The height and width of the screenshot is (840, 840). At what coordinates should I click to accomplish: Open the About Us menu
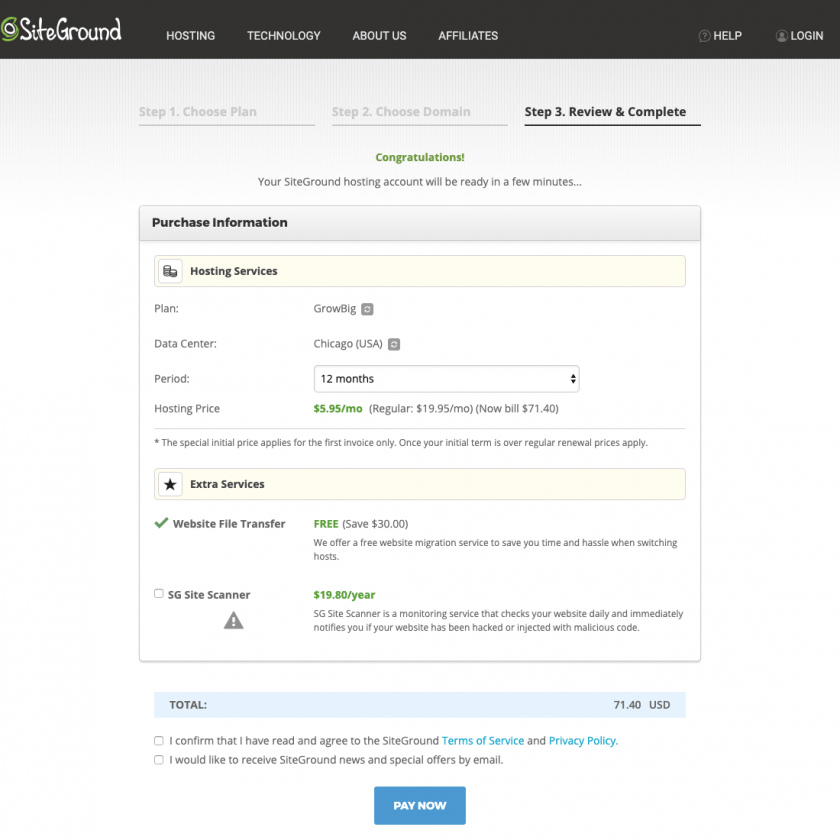pos(379,36)
